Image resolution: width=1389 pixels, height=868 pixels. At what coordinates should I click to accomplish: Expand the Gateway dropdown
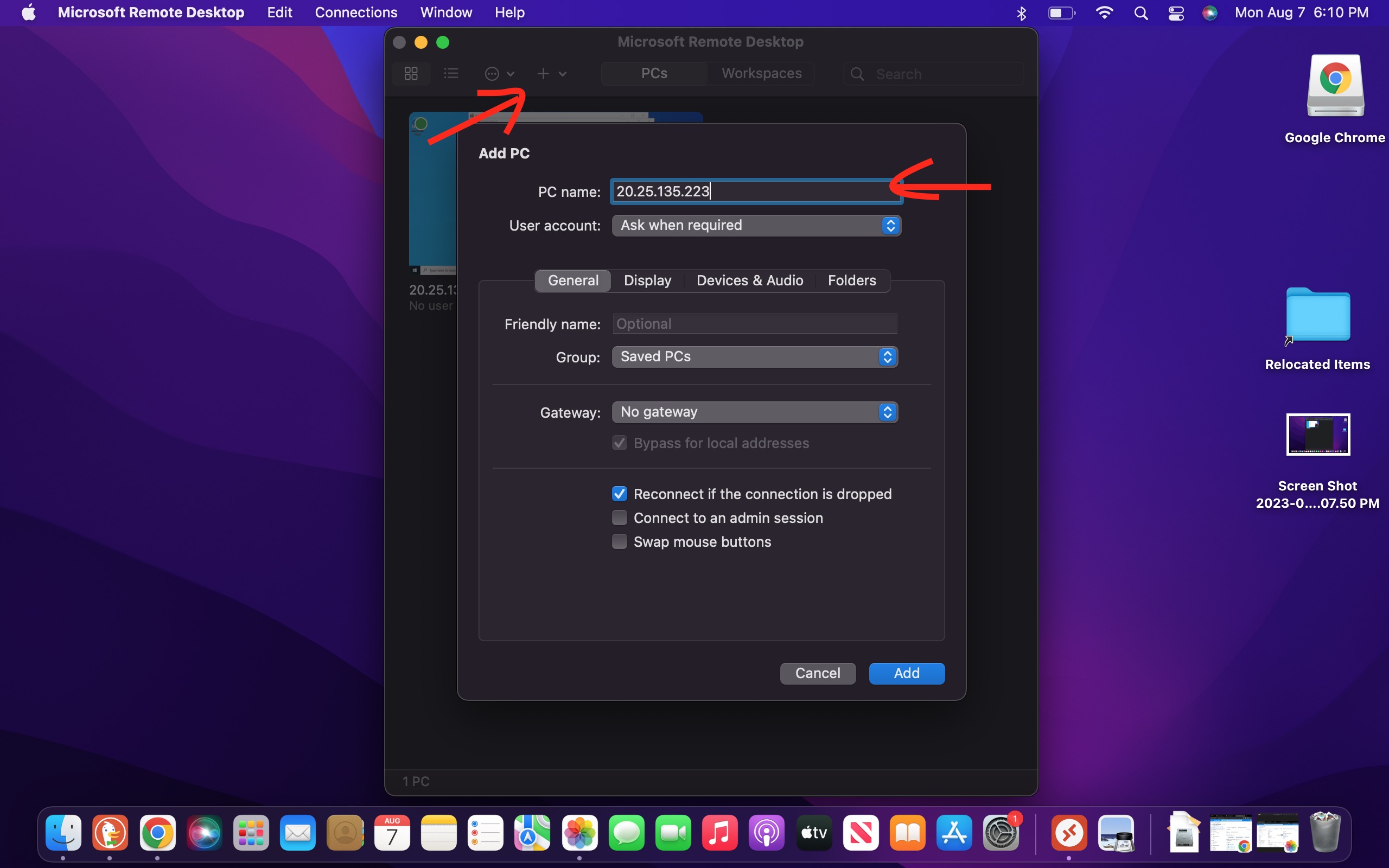click(x=755, y=412)
